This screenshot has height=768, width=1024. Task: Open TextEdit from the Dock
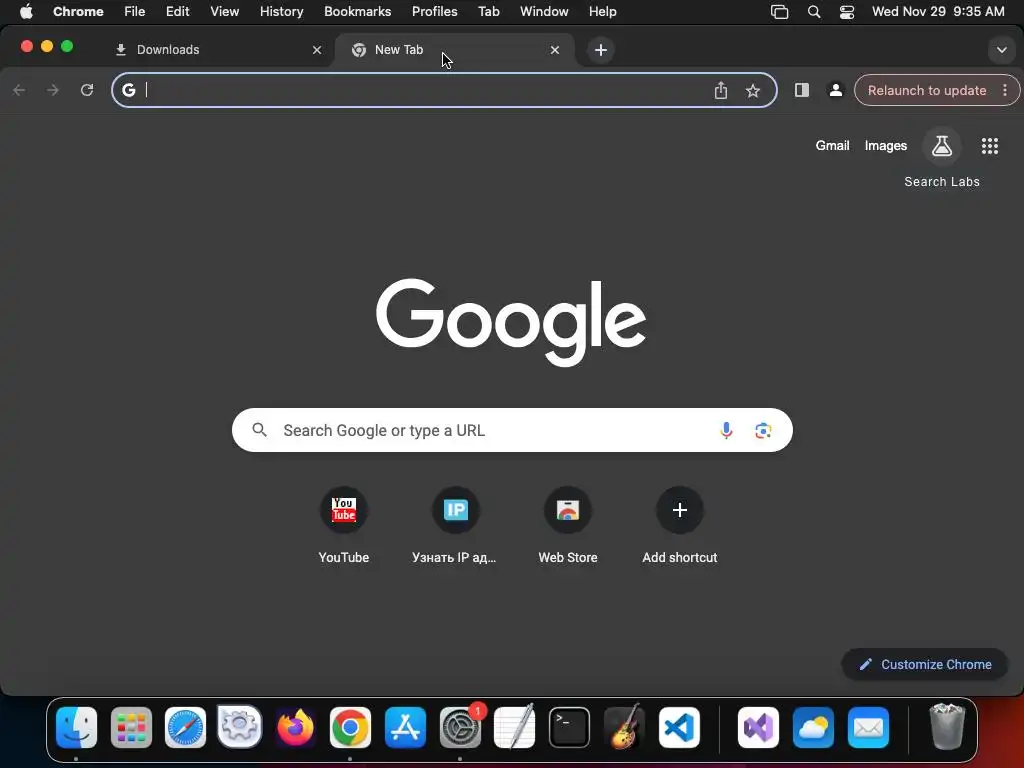[x=515, y=727]
